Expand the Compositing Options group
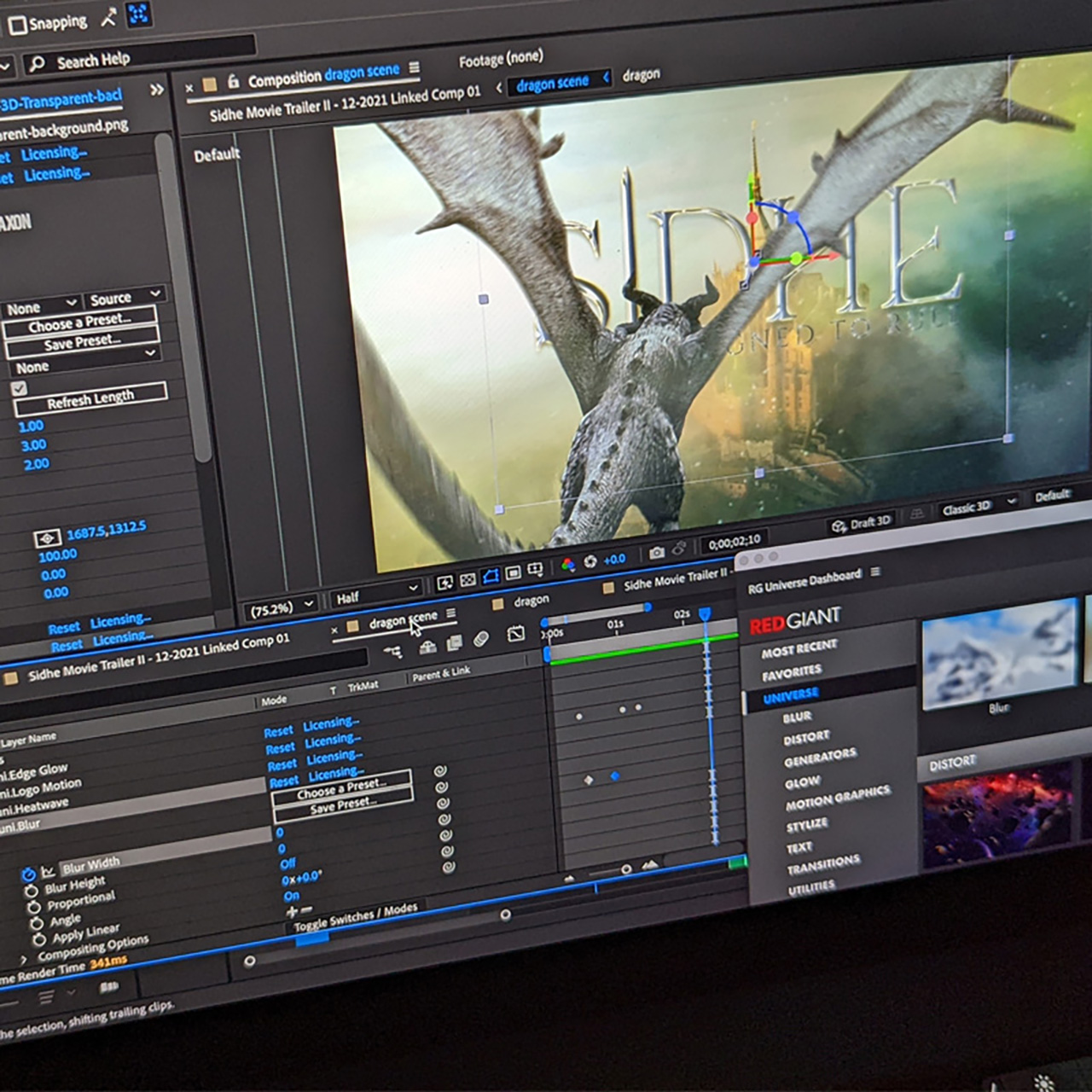The width and height of the screenshot is (1092, 1092). click(24, 960)
